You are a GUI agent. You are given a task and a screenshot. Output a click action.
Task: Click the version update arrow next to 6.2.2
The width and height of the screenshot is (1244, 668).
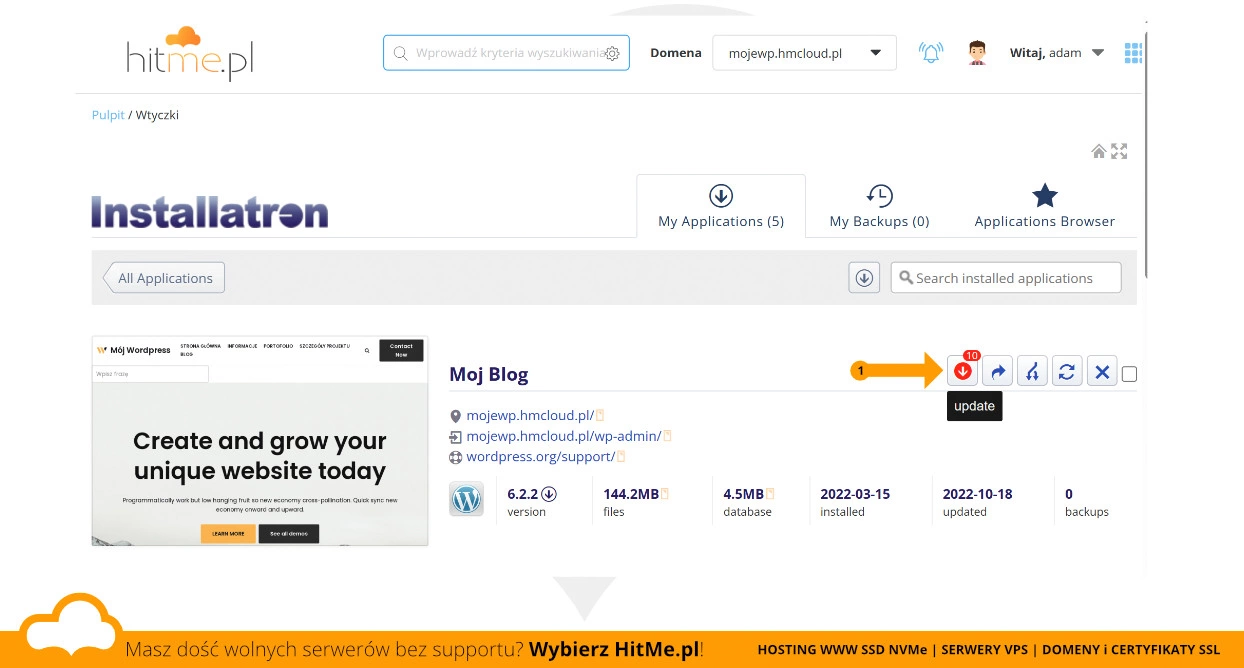pos(549,494)
